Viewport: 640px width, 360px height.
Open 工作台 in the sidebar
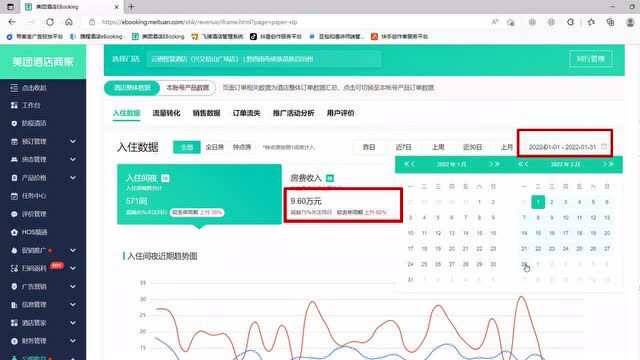(31, 105)
